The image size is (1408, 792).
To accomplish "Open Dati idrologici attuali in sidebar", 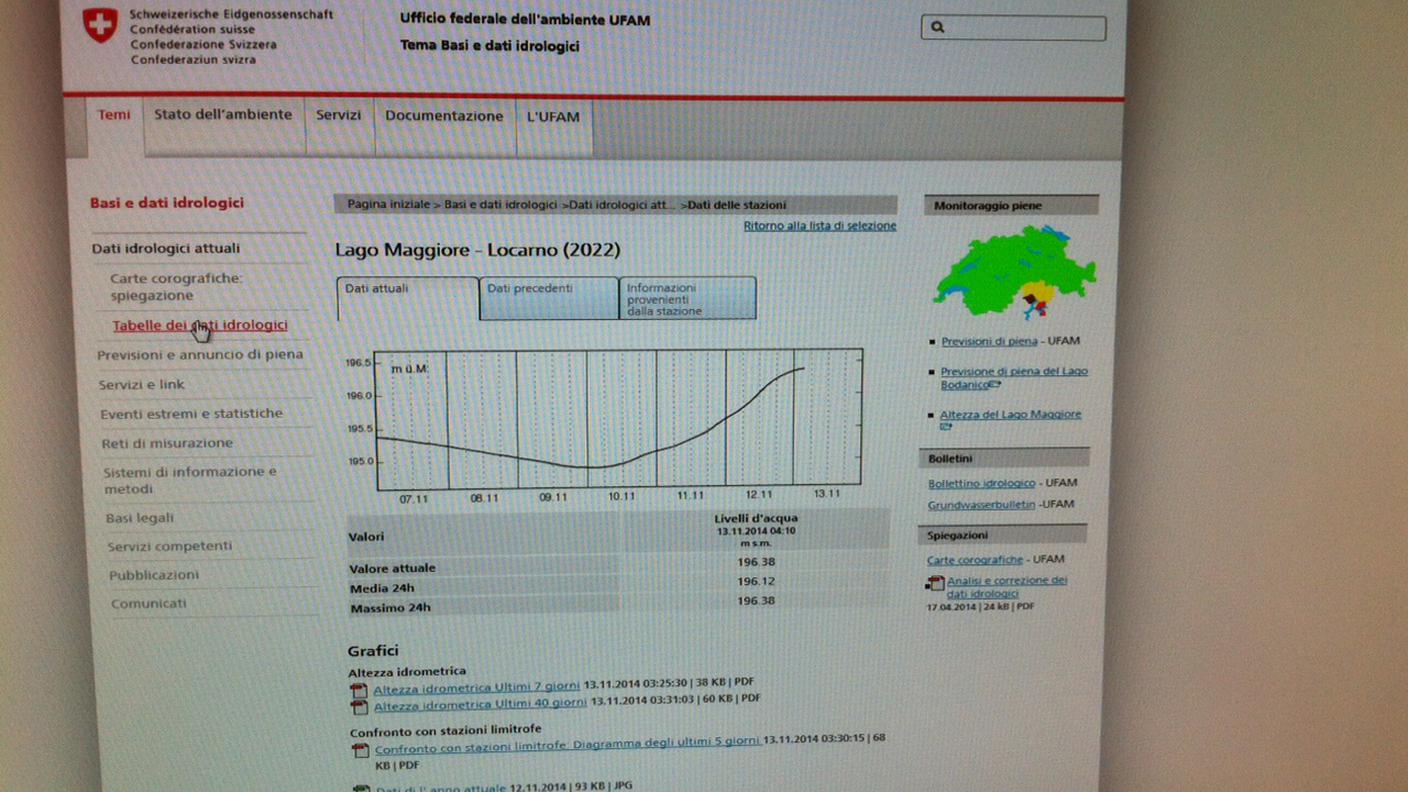I will [x=166, y=248].
